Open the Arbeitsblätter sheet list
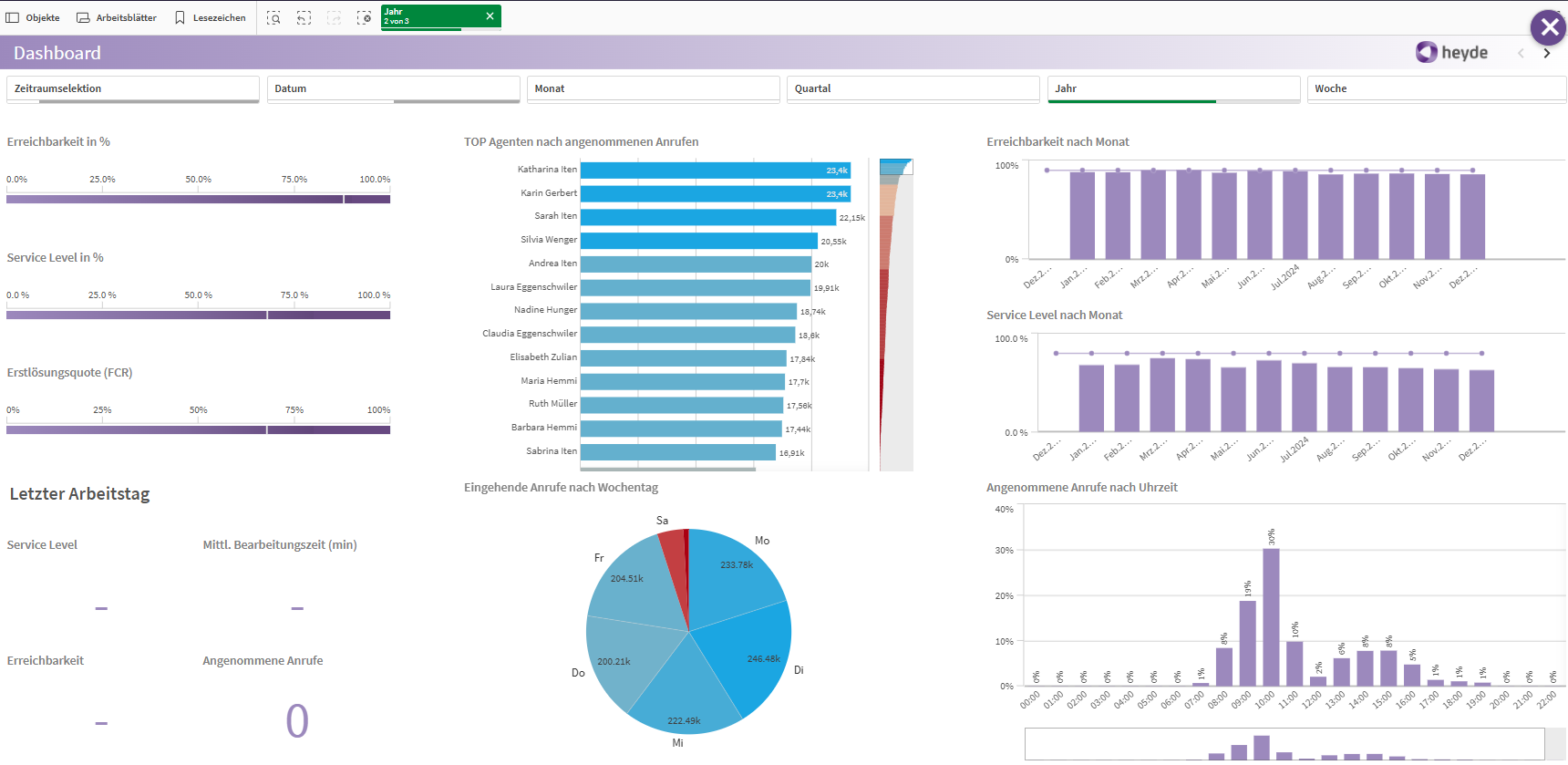The width and height of the screenshot is (1568, 765). pos(117,17)
